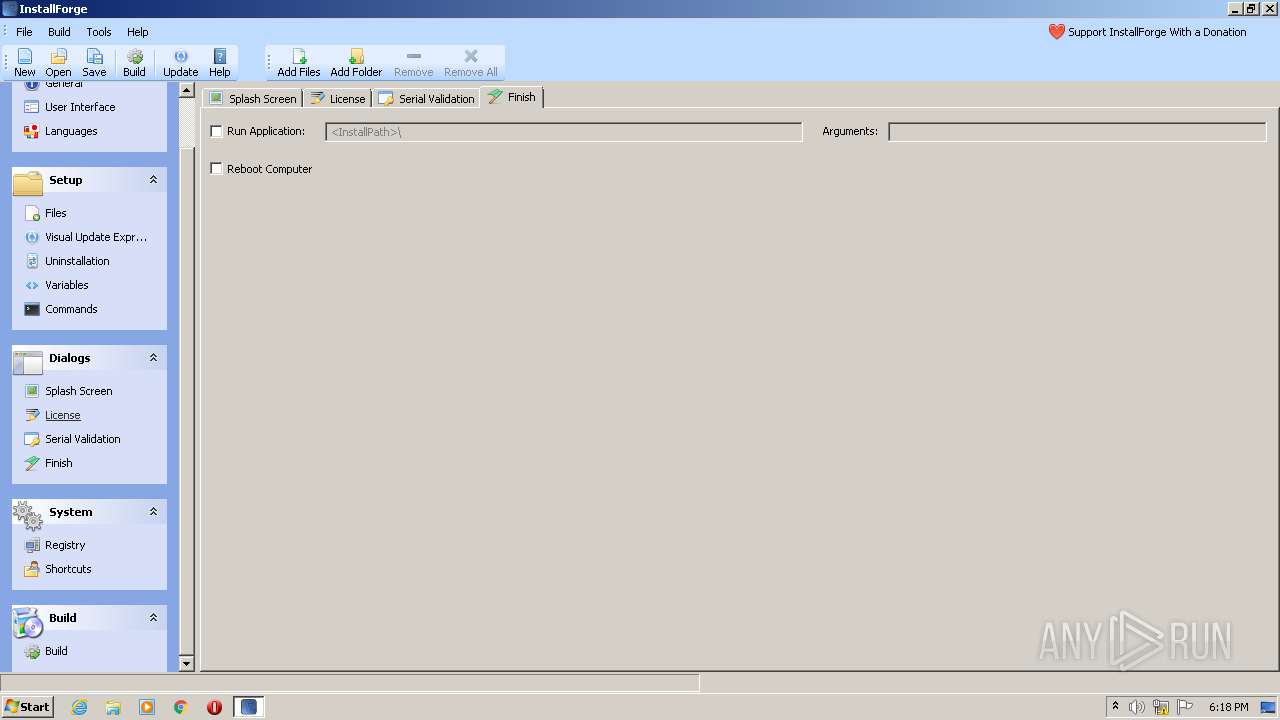Collapse the Dialogs sidebar group
The image size is (1280, 720).
(153, 358)
